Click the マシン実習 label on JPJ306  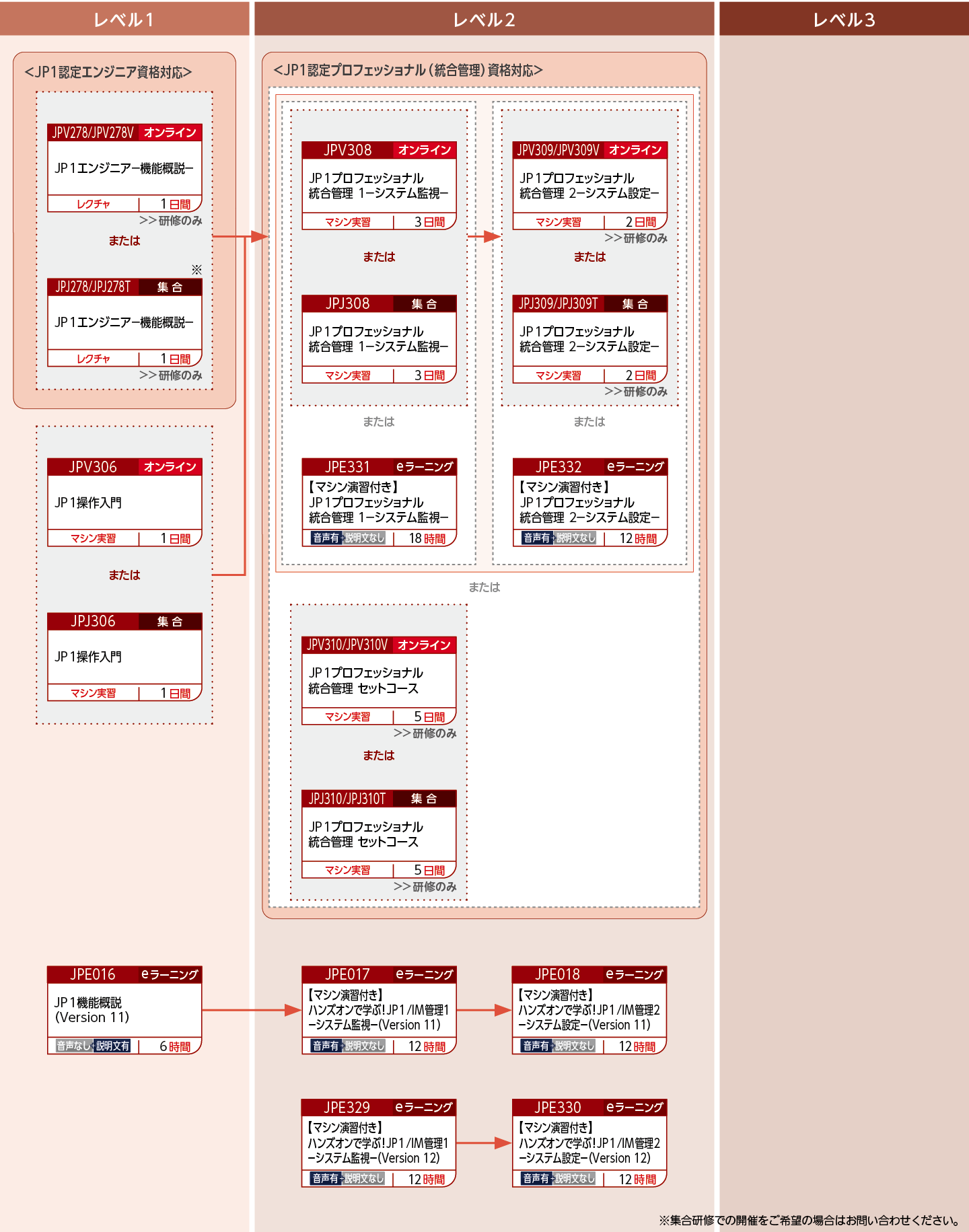coord(93,693)
